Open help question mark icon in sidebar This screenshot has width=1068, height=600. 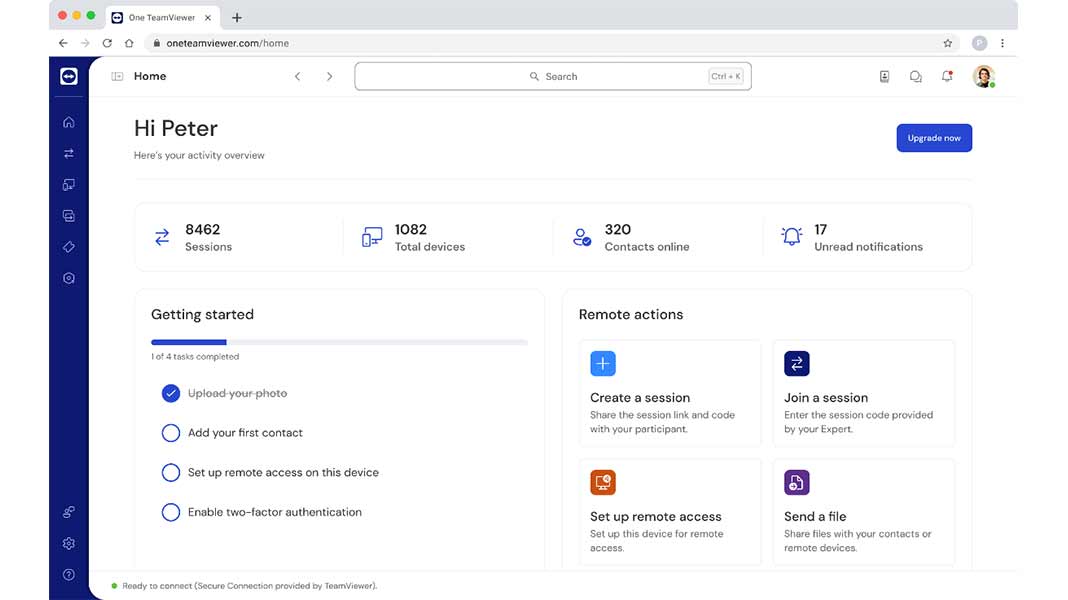69,574
